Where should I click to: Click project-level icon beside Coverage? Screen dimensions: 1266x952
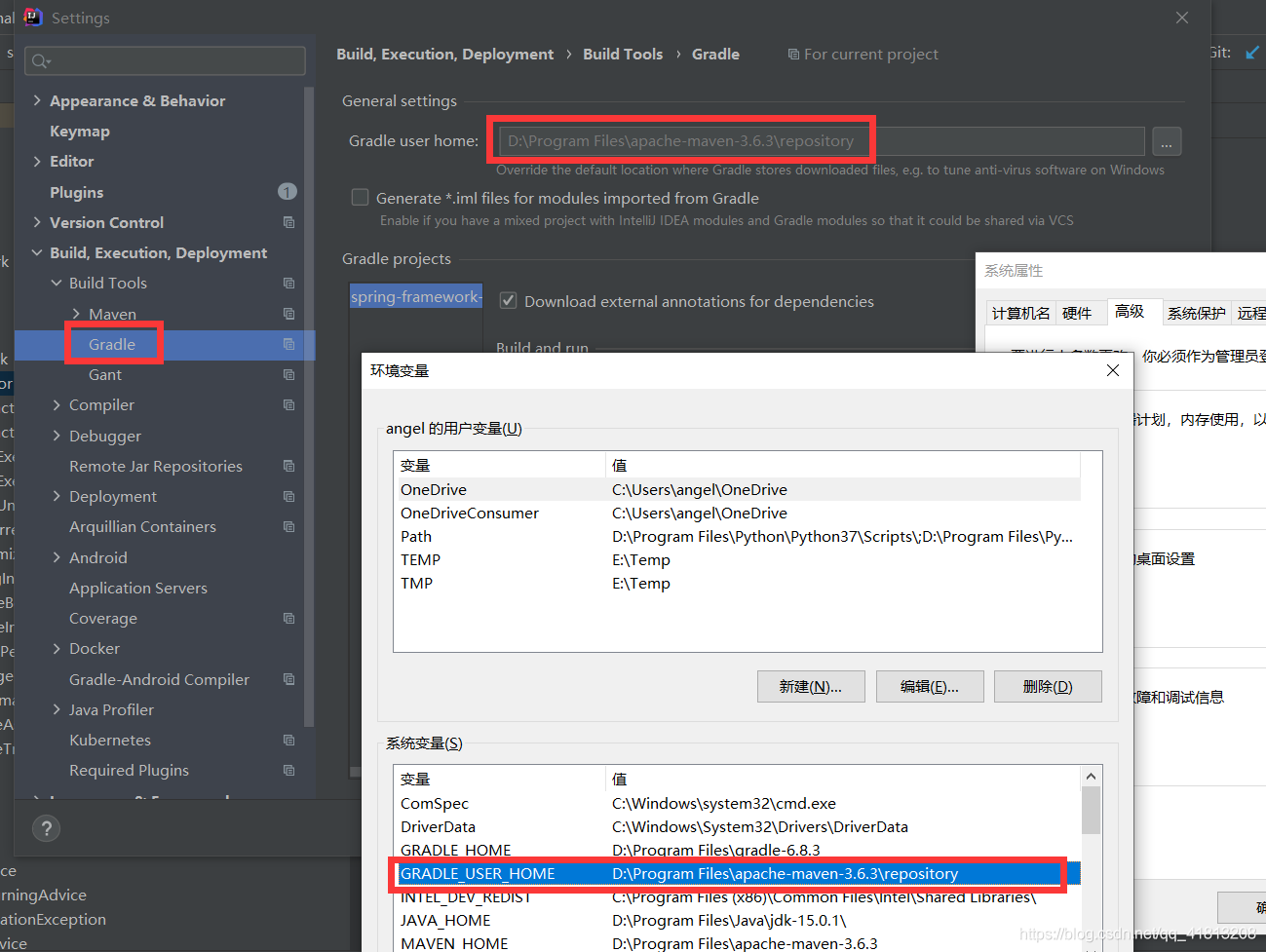(x=288, y=618)
